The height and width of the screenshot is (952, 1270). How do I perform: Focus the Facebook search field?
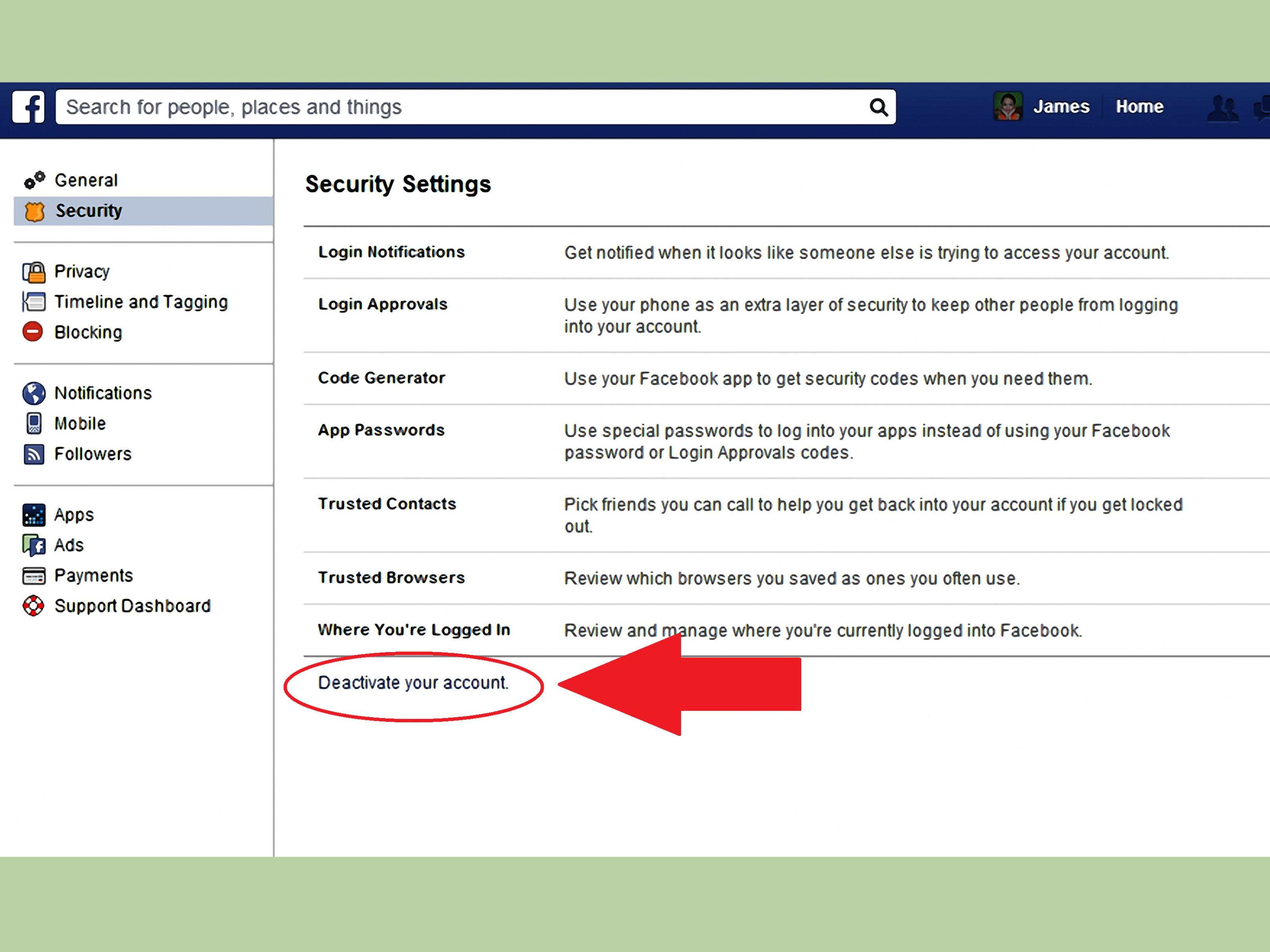tap(475, 107)
